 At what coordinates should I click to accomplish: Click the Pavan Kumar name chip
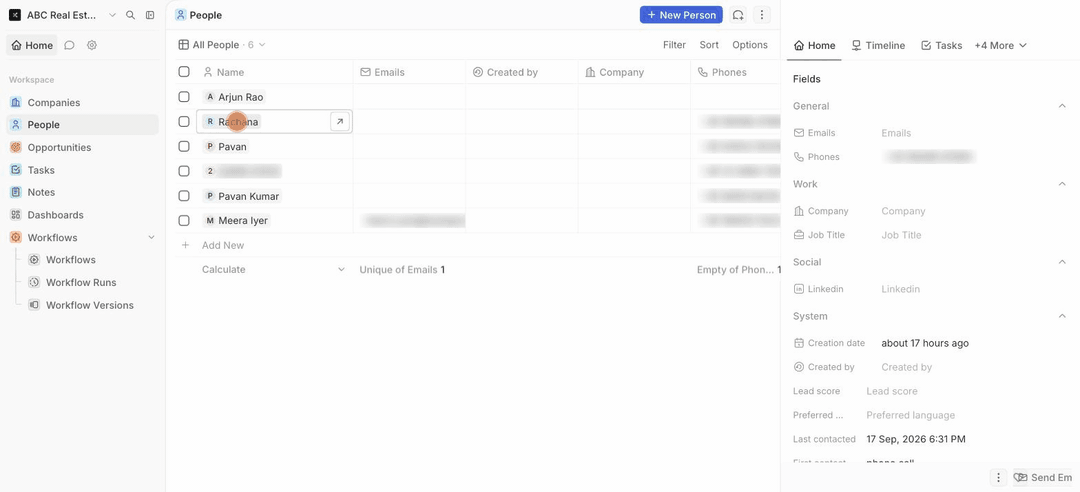coord(242,196)
